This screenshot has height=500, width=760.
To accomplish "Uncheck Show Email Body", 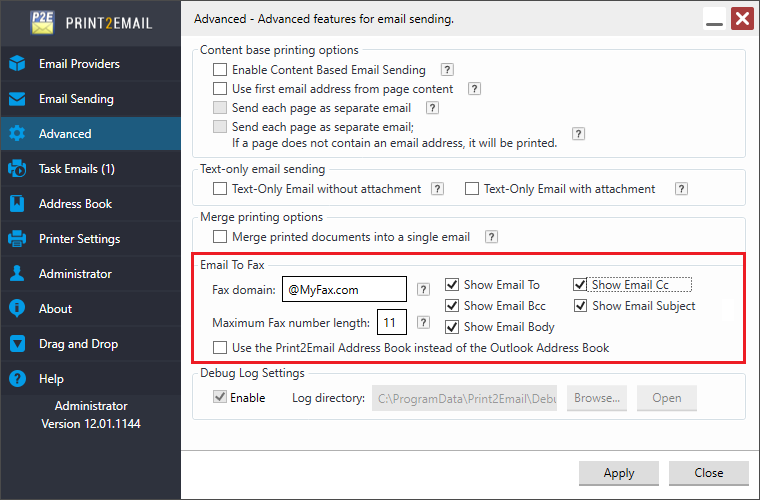I will pos(452,327).
